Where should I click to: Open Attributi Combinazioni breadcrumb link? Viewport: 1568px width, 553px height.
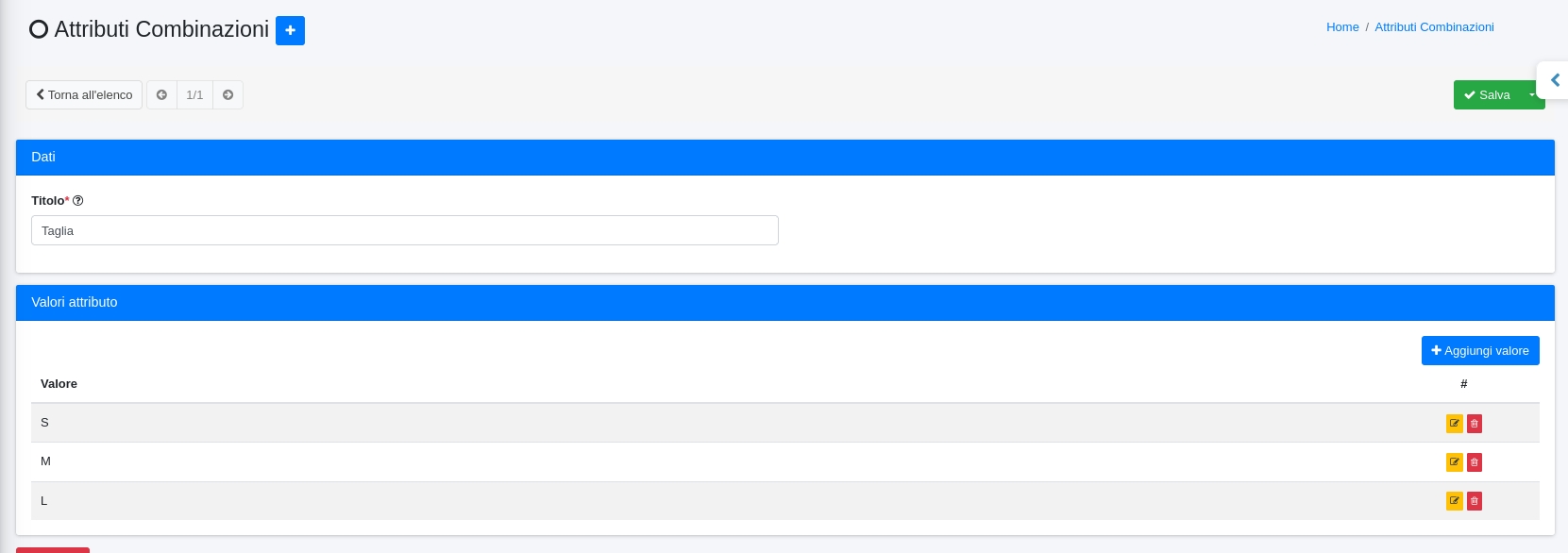(1434, 27)
